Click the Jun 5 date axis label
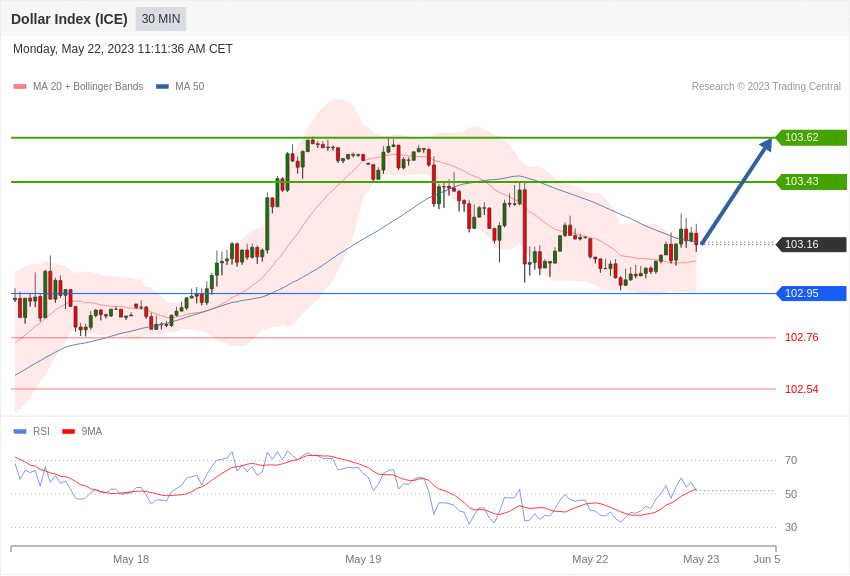850x576 pixels. pyautogui.click(x=766, y=559)
